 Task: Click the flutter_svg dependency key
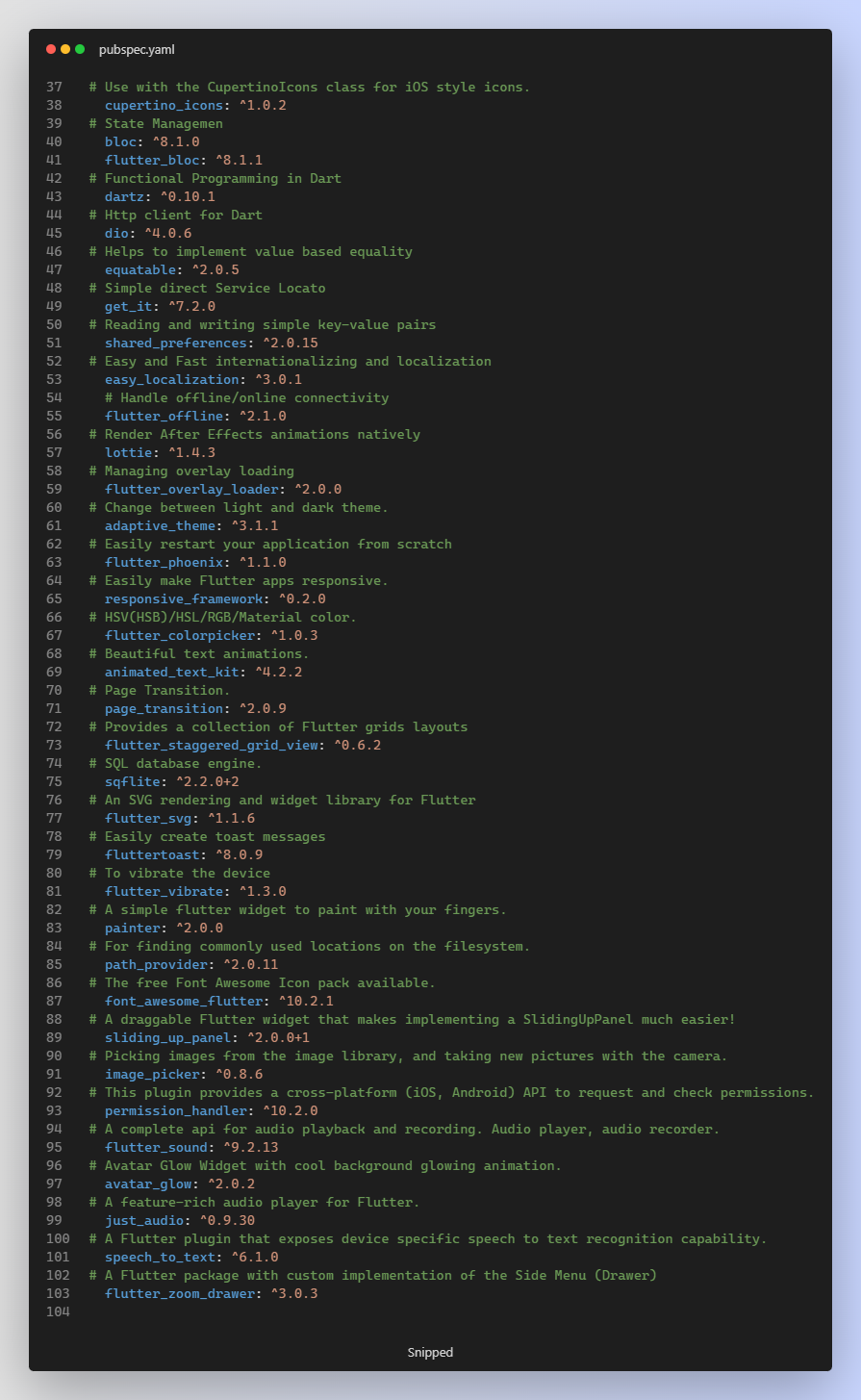[148, 818]
